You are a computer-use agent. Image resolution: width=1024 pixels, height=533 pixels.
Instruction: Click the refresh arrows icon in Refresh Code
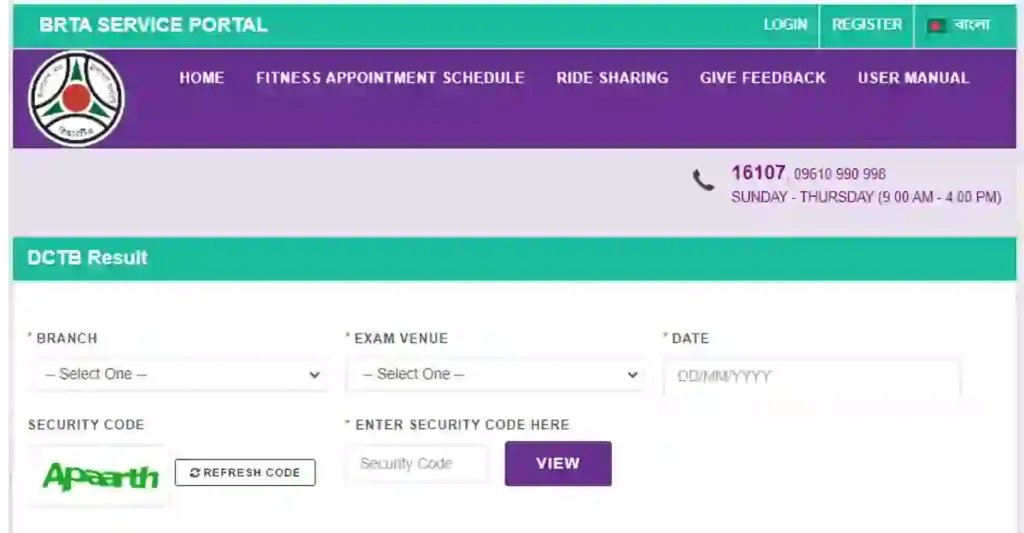(x=195, y=472)
